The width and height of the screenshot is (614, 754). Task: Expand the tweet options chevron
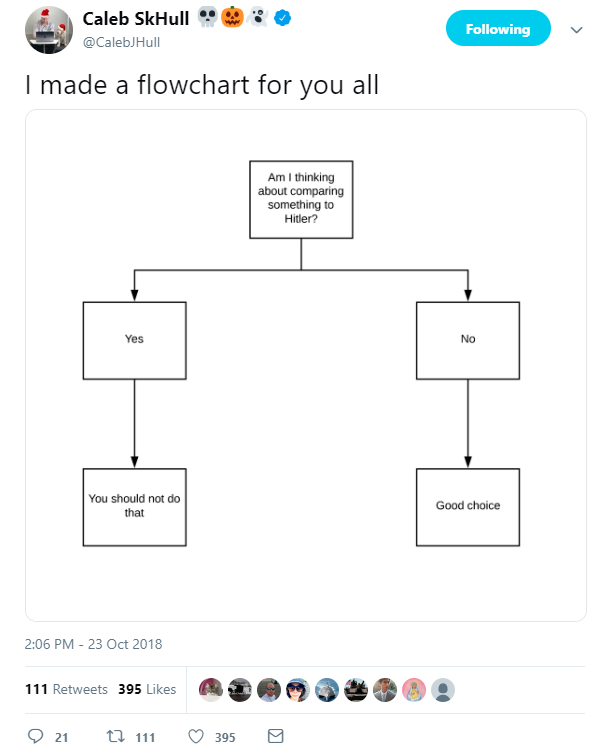coord(576,30)
